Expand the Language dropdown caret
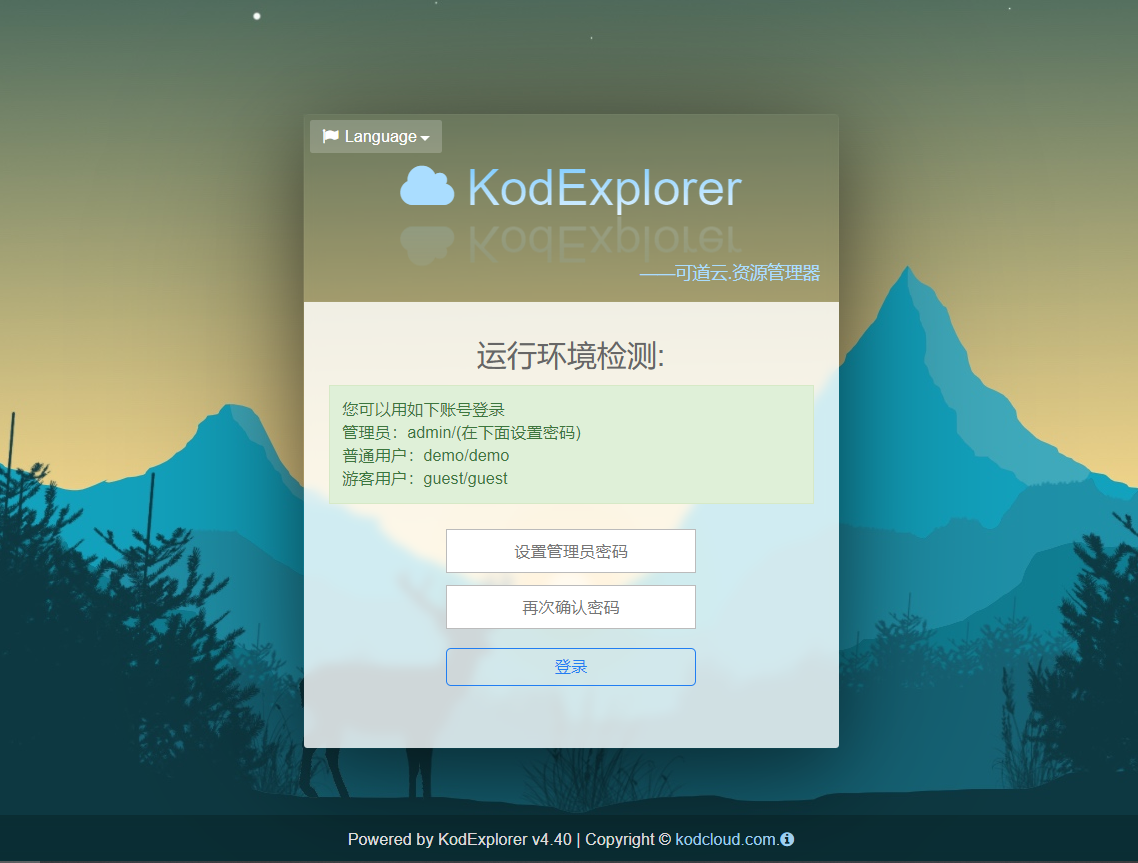Viewport: 1138px width, 863px height. [425, 138]
